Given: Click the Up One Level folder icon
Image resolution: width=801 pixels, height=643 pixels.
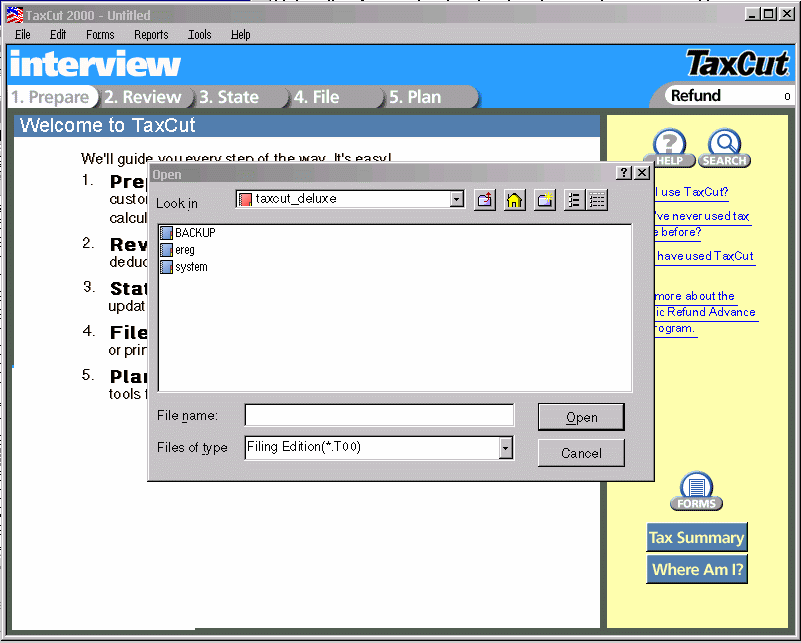Looking at the screenshot, I should point(484,200).
